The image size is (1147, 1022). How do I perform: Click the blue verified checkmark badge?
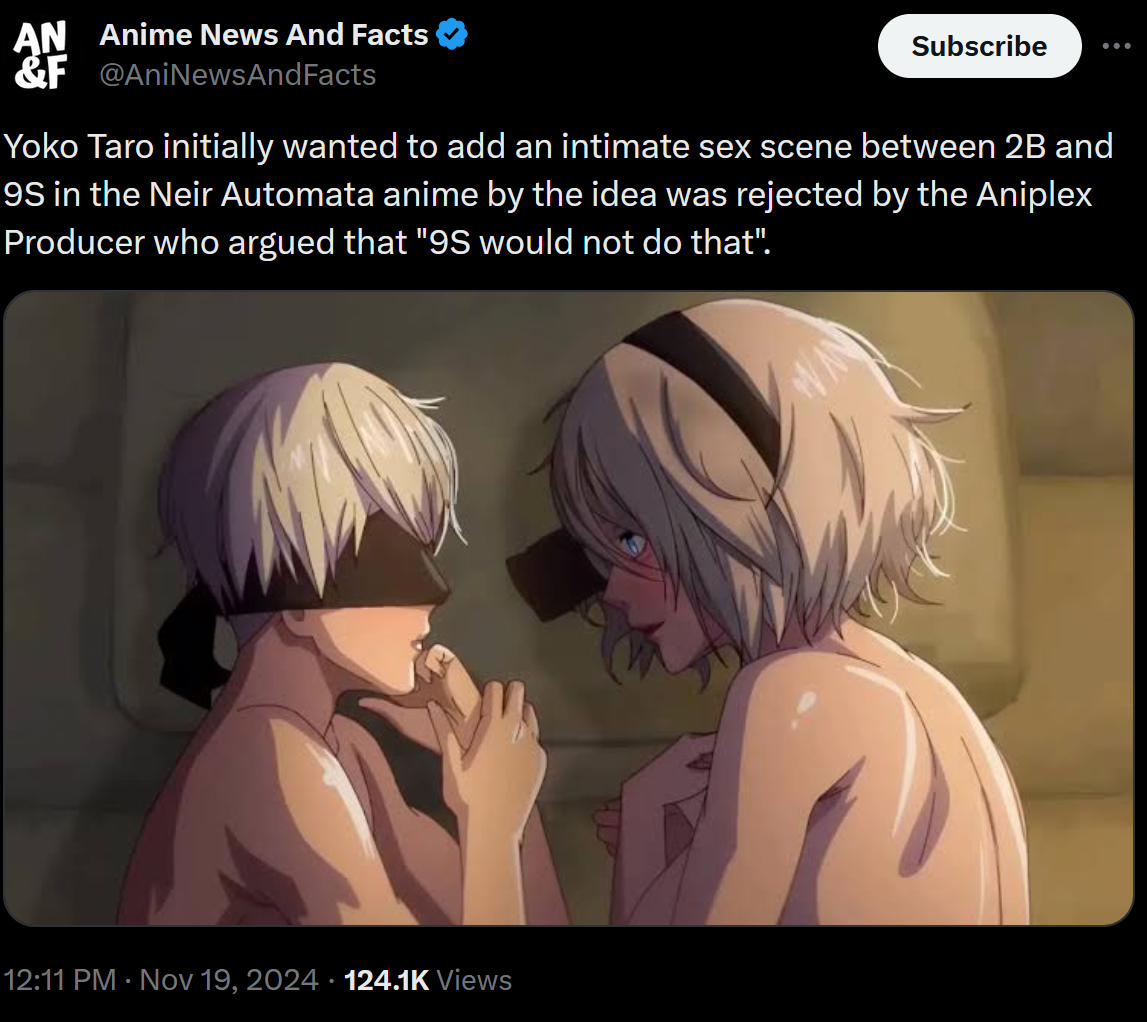452,34
